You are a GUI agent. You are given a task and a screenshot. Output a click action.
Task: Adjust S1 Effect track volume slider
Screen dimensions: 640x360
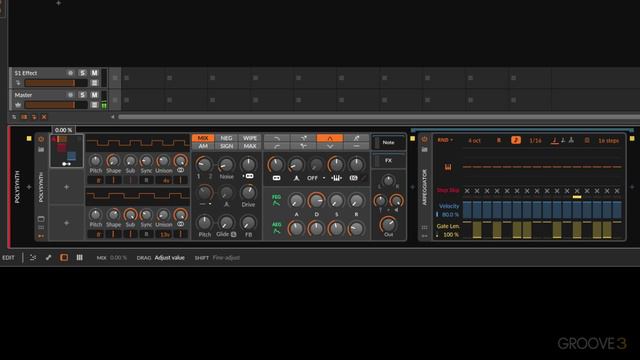[x=56, y=83]
